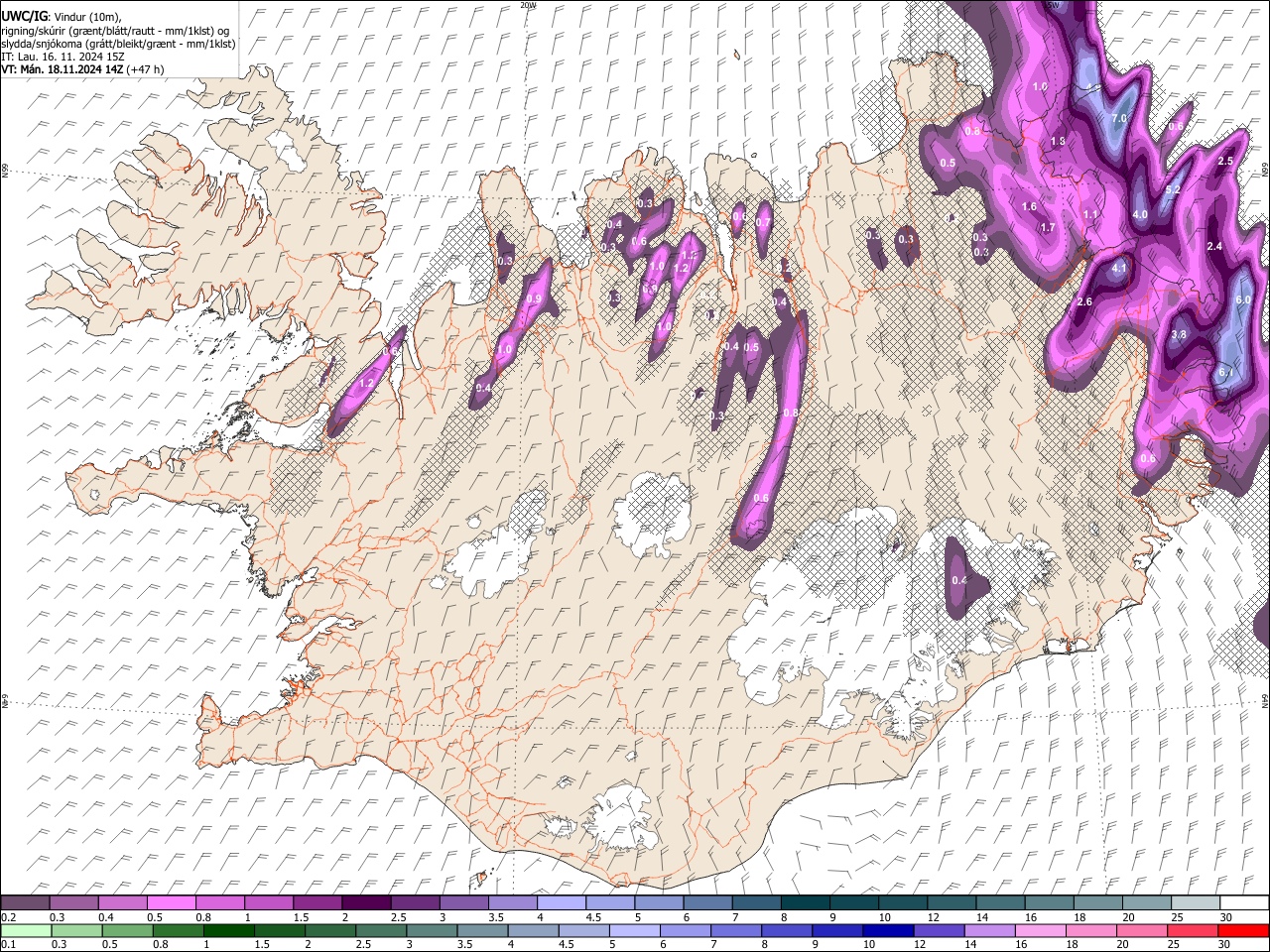Image resolution: width=1270 pixels, height=952 pixels.
Task: Click the valid time line 'VT: Mán. 18.11.2024 14Z'
Action: (x=61, y=69)
